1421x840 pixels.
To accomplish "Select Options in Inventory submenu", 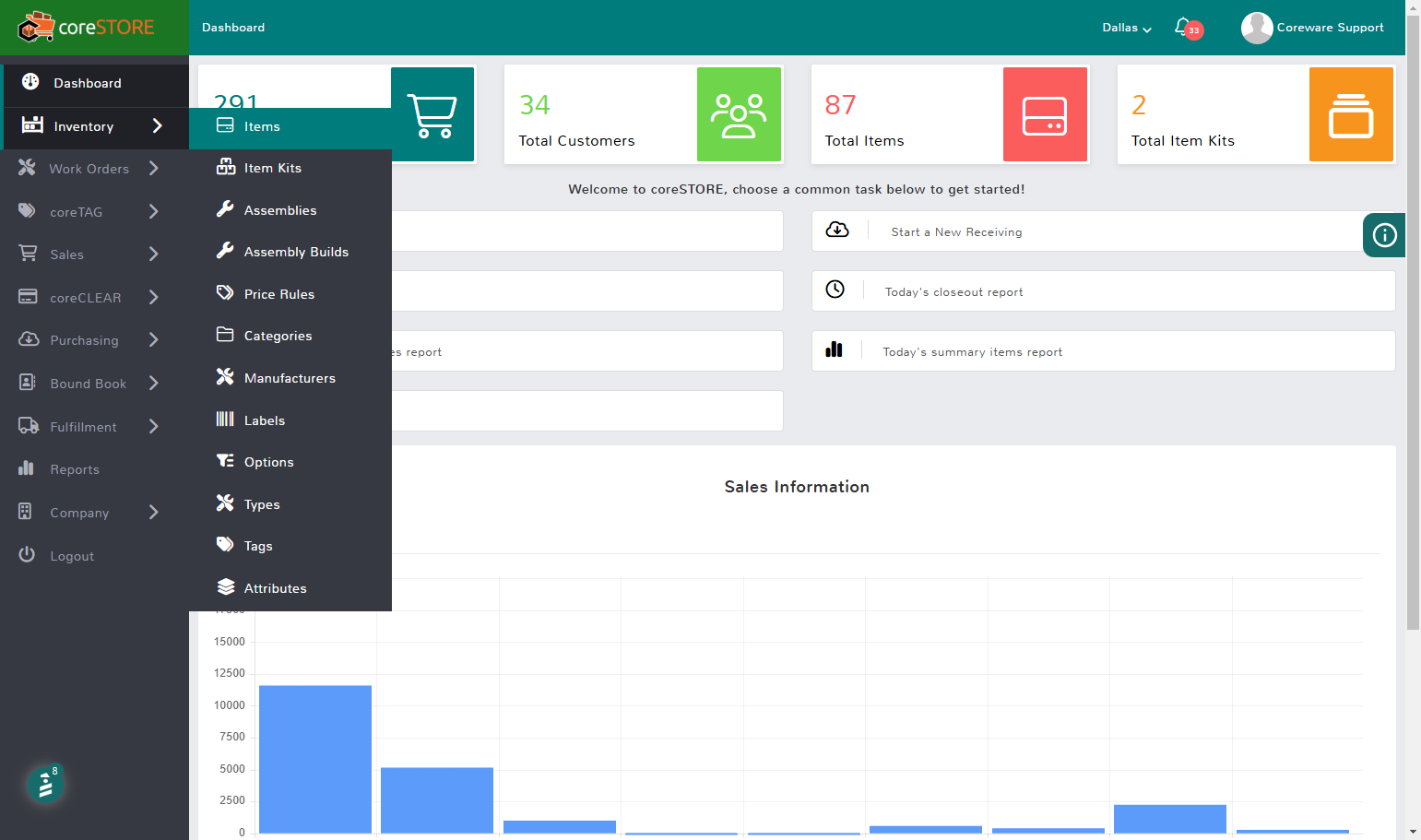I will pyautogui.click(x=290, y=462).
